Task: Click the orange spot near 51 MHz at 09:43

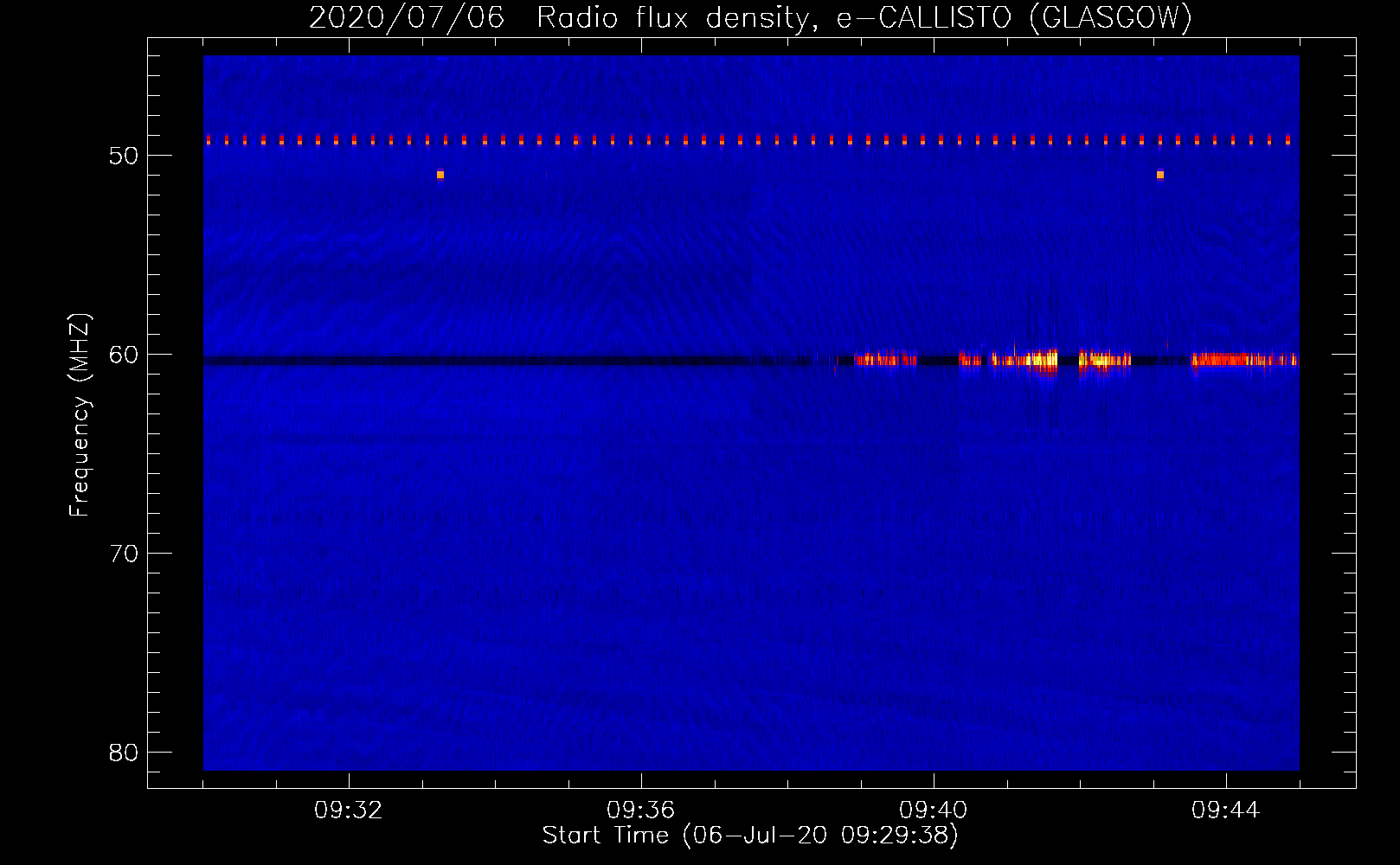Action: point(1160,175)
